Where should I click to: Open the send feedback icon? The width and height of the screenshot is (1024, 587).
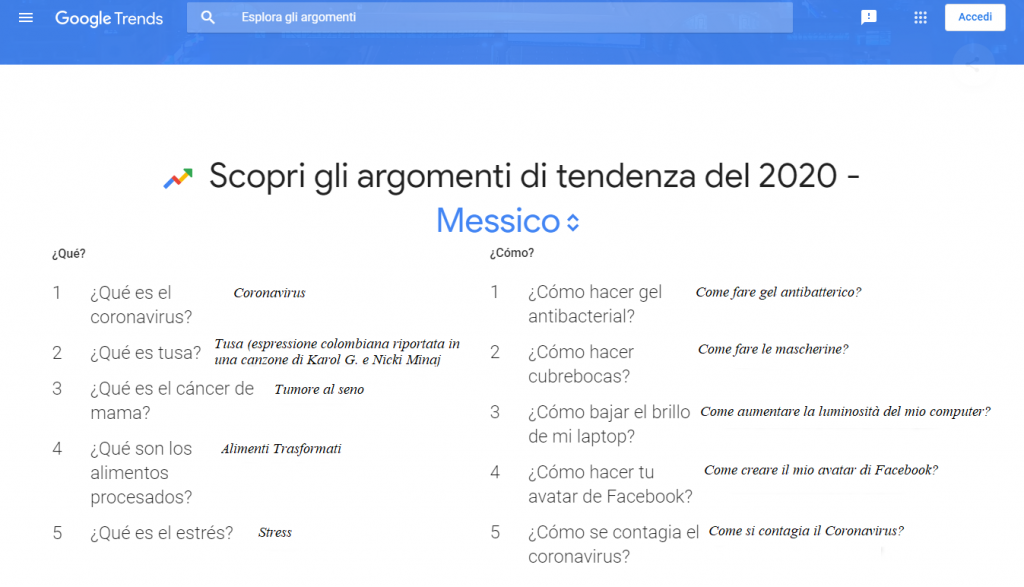click(x=869, y=18)
